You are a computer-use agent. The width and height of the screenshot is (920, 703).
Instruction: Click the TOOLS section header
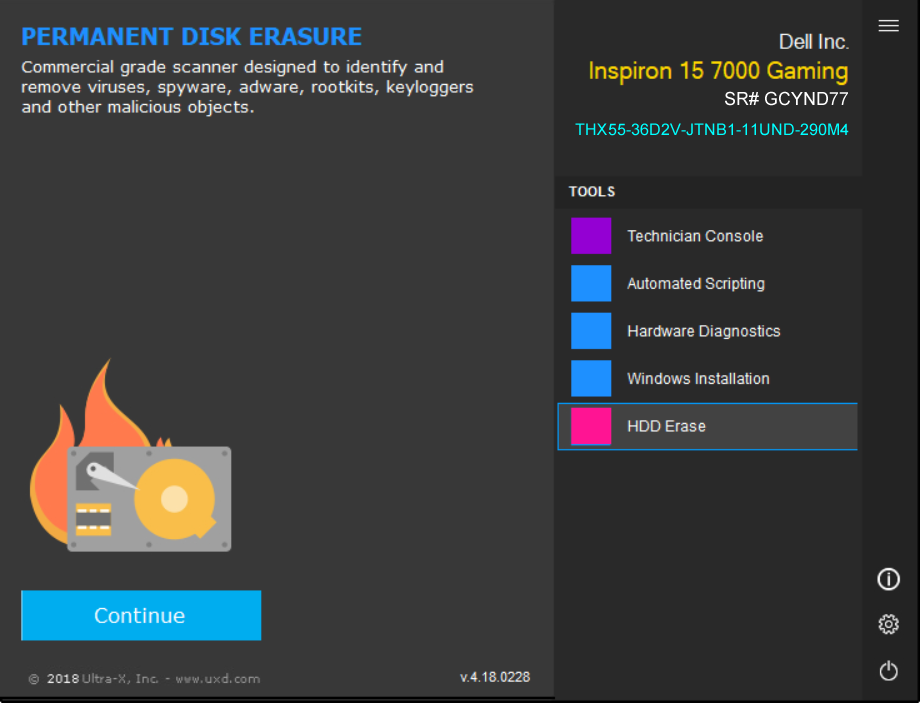[x=591, y=192]
